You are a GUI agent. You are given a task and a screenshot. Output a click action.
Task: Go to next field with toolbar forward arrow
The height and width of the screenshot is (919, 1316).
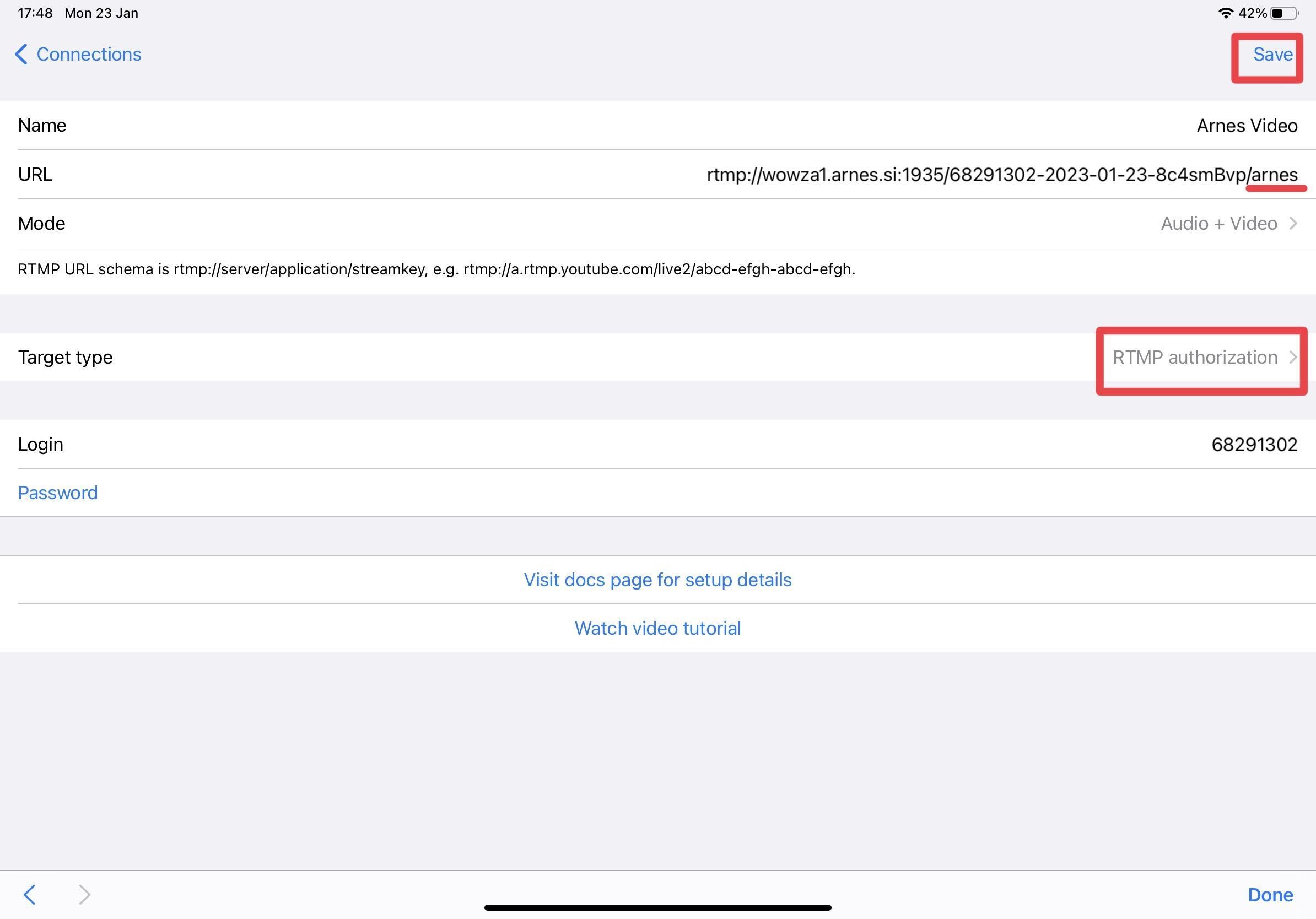tap(84, 894)
